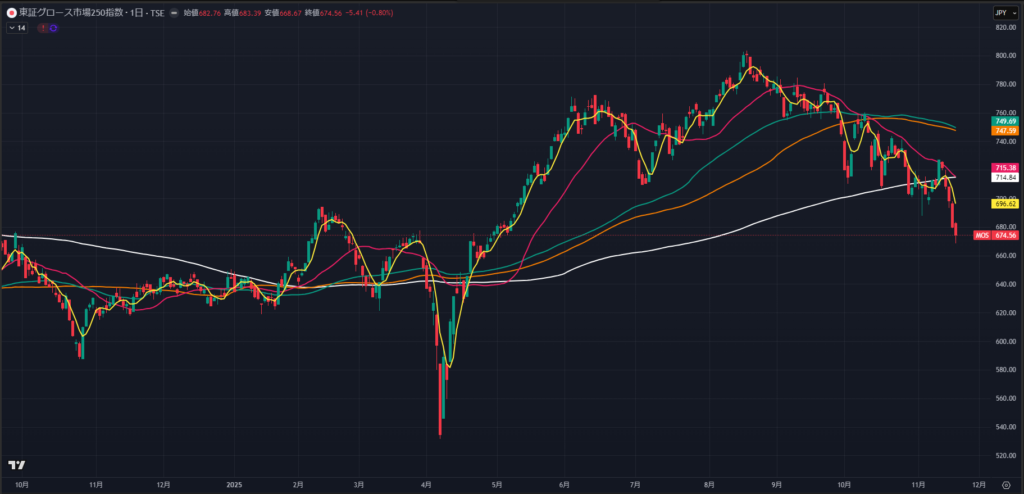Click the 6月 label on time axis
Image resolution: width=1024 pixels, height=494 pixels.
pyautogui.click(x=565, y=485)
